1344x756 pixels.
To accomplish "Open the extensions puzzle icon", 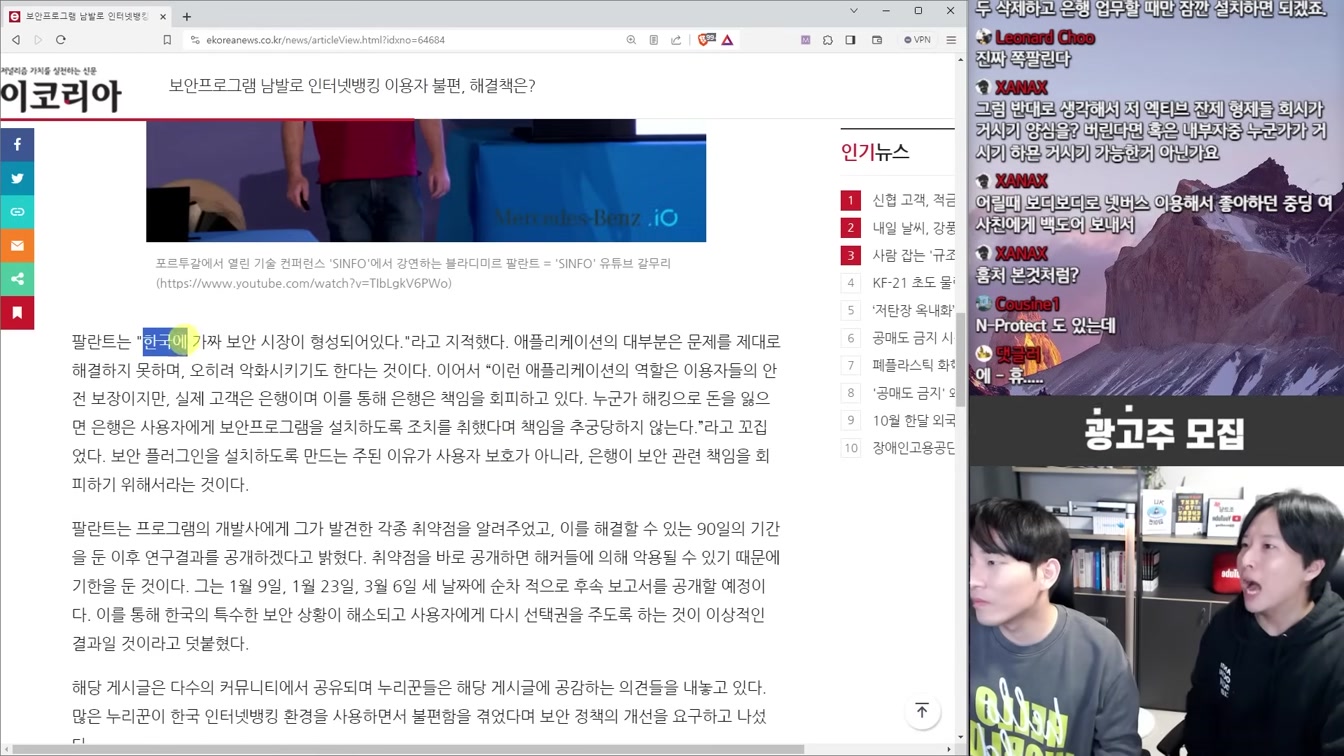I will click(828, 40).
